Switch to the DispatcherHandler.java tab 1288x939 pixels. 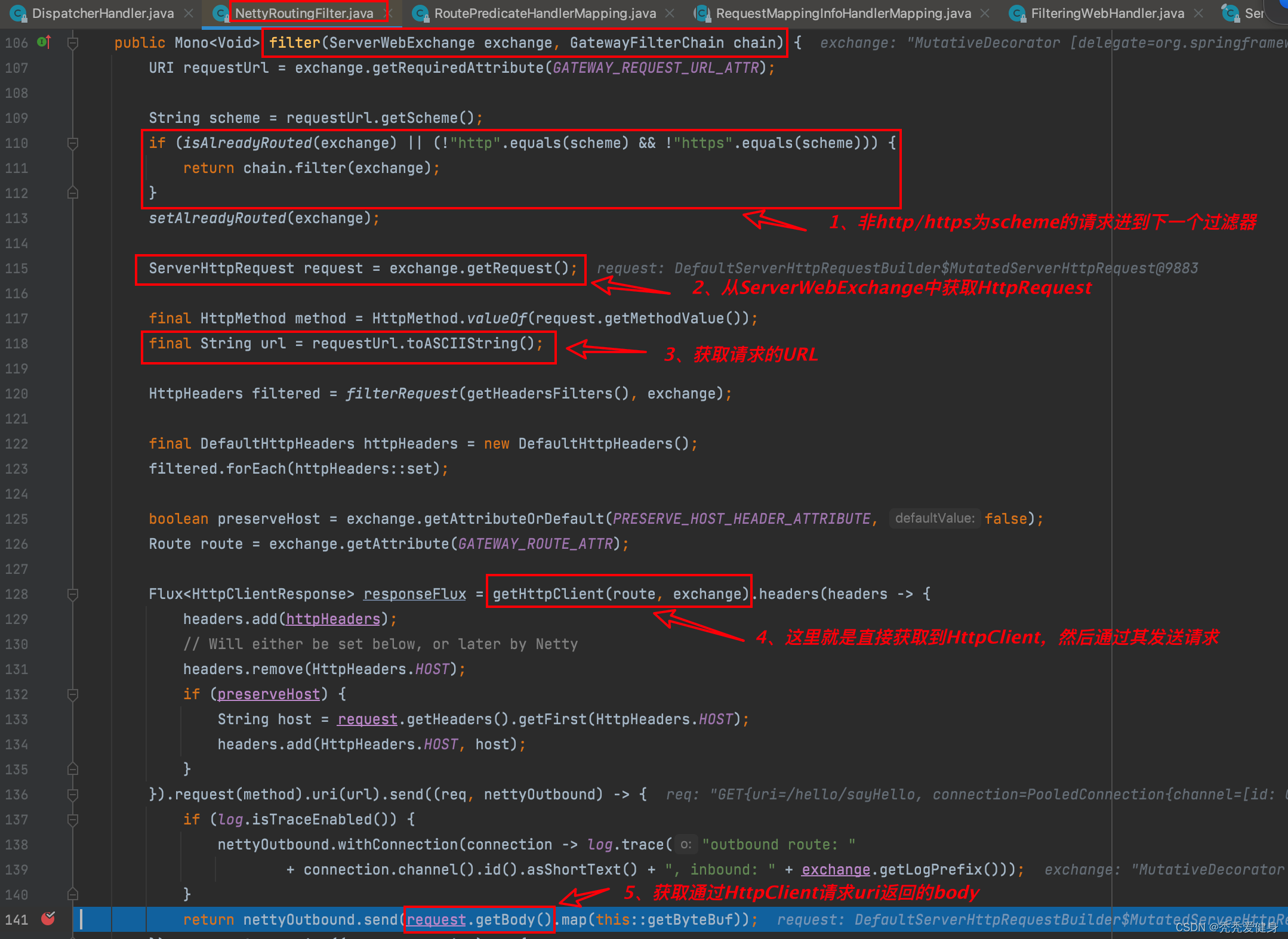(103, 13)
